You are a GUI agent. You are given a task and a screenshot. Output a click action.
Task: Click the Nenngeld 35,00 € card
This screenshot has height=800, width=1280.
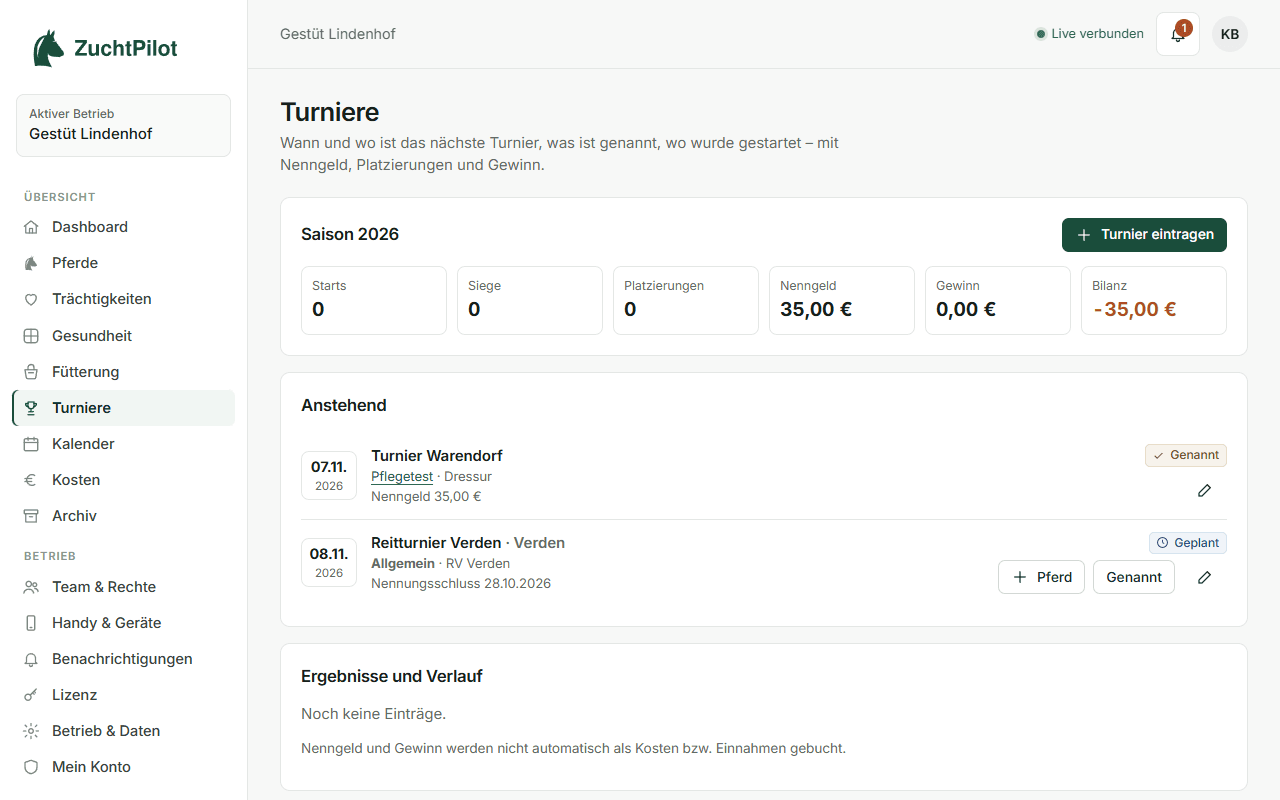842,300
